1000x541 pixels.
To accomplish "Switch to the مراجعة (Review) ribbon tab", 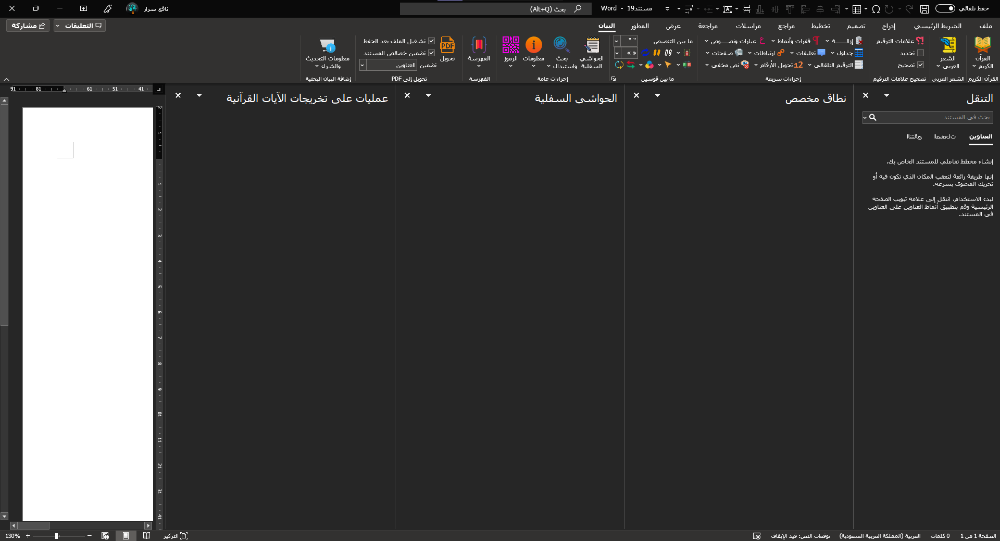I will click(x=708, y=26).
